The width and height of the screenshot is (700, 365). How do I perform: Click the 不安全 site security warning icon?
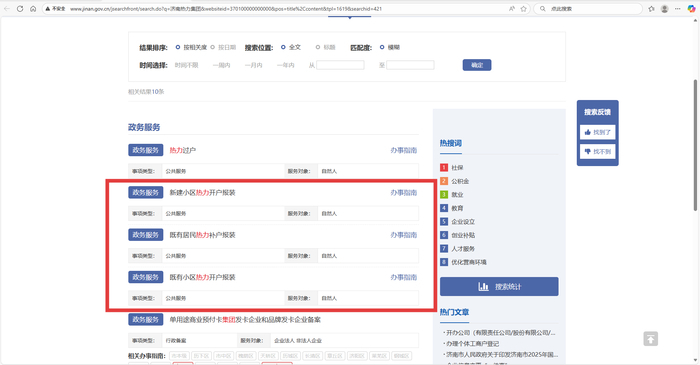pyautogui.click(x=48, y=8)
